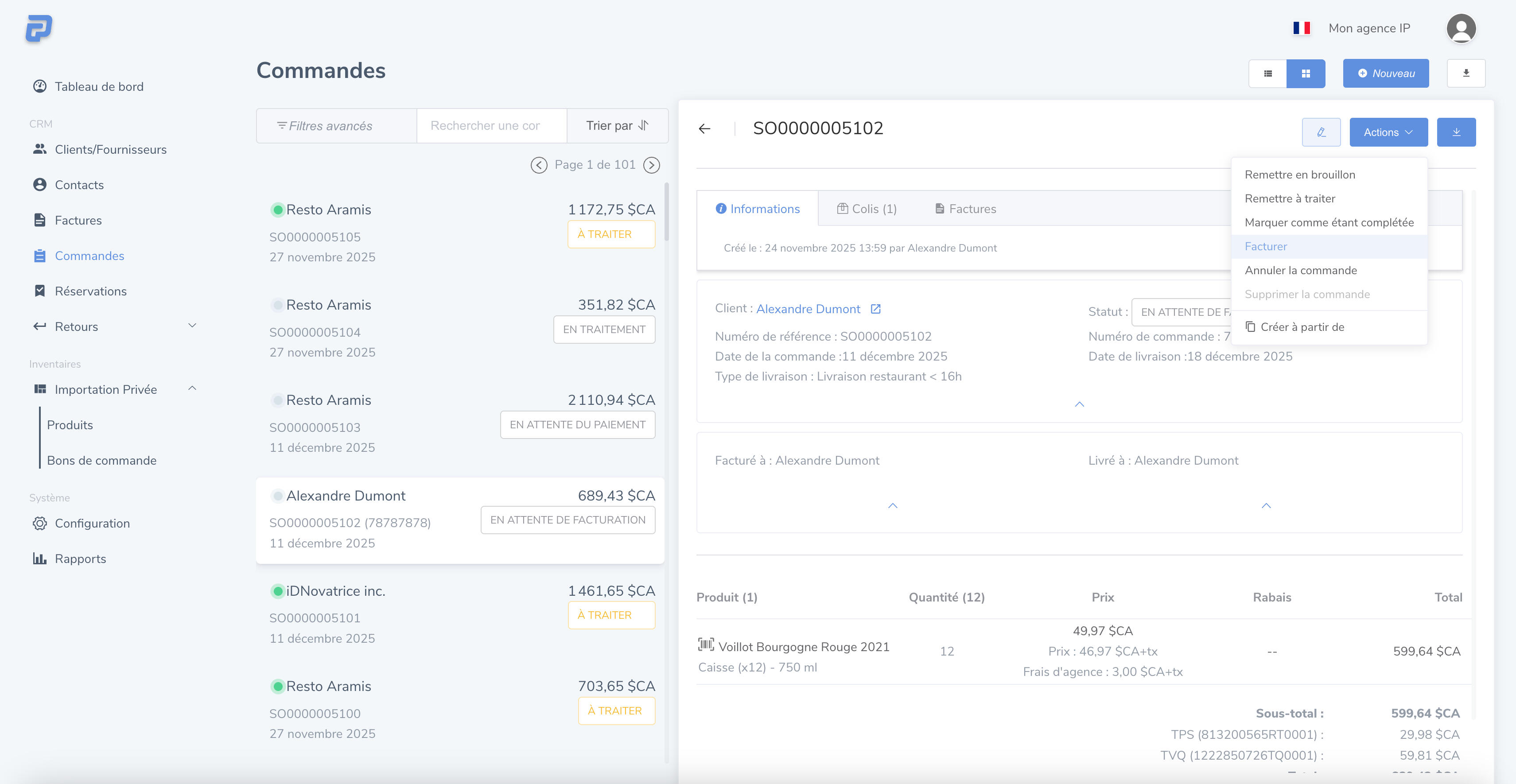Click the order list vertical scrollbar
The width and height of the screenshot is (1516, 784).
(666, 212)
